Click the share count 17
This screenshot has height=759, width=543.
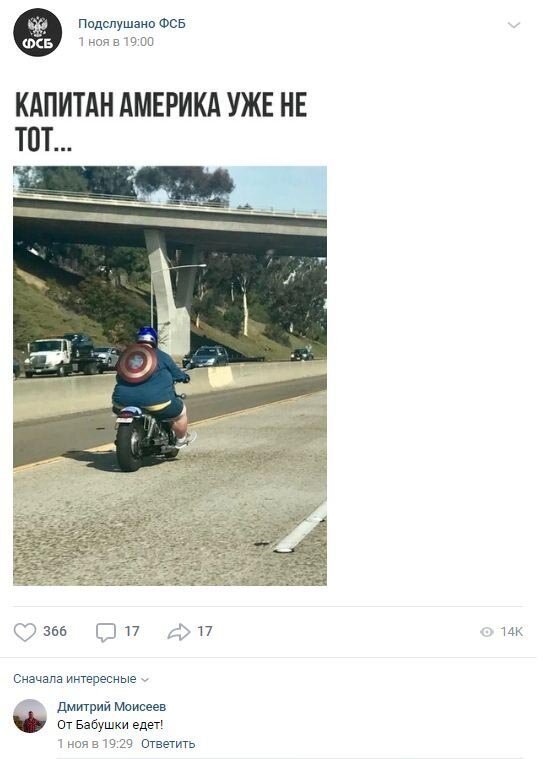click(x=205, y=631)
